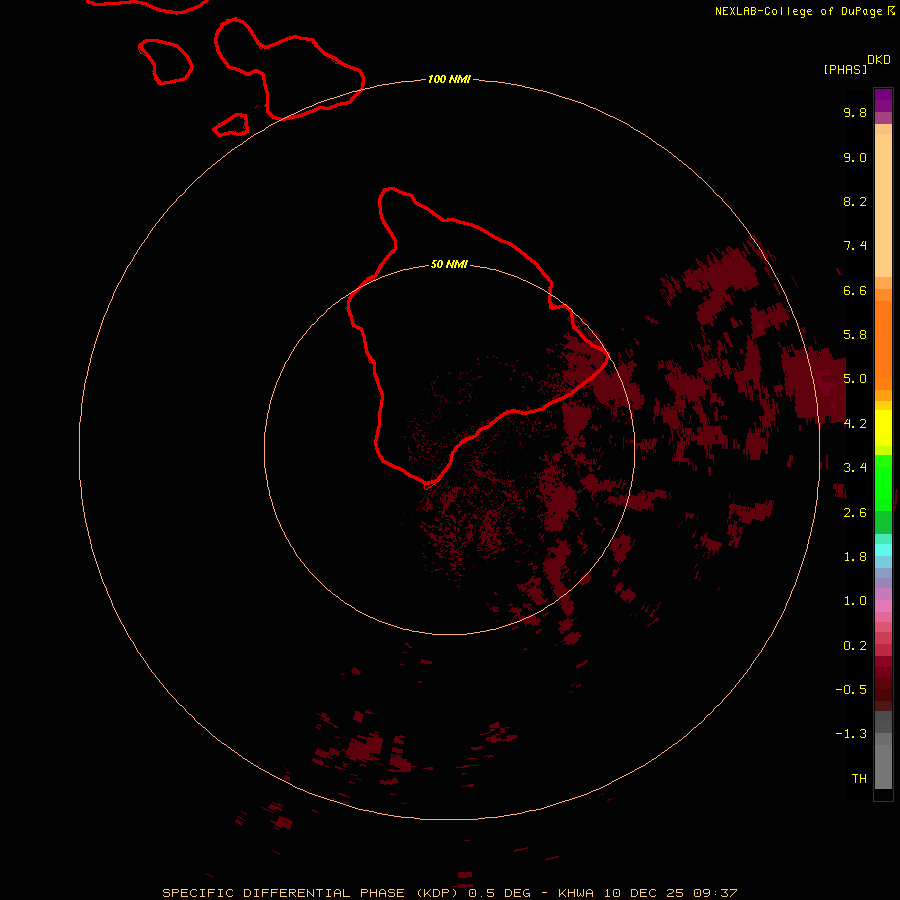Click the pale peach segment of the color bar
This screenshot has width=900, height=900.
tap(883, 205)
